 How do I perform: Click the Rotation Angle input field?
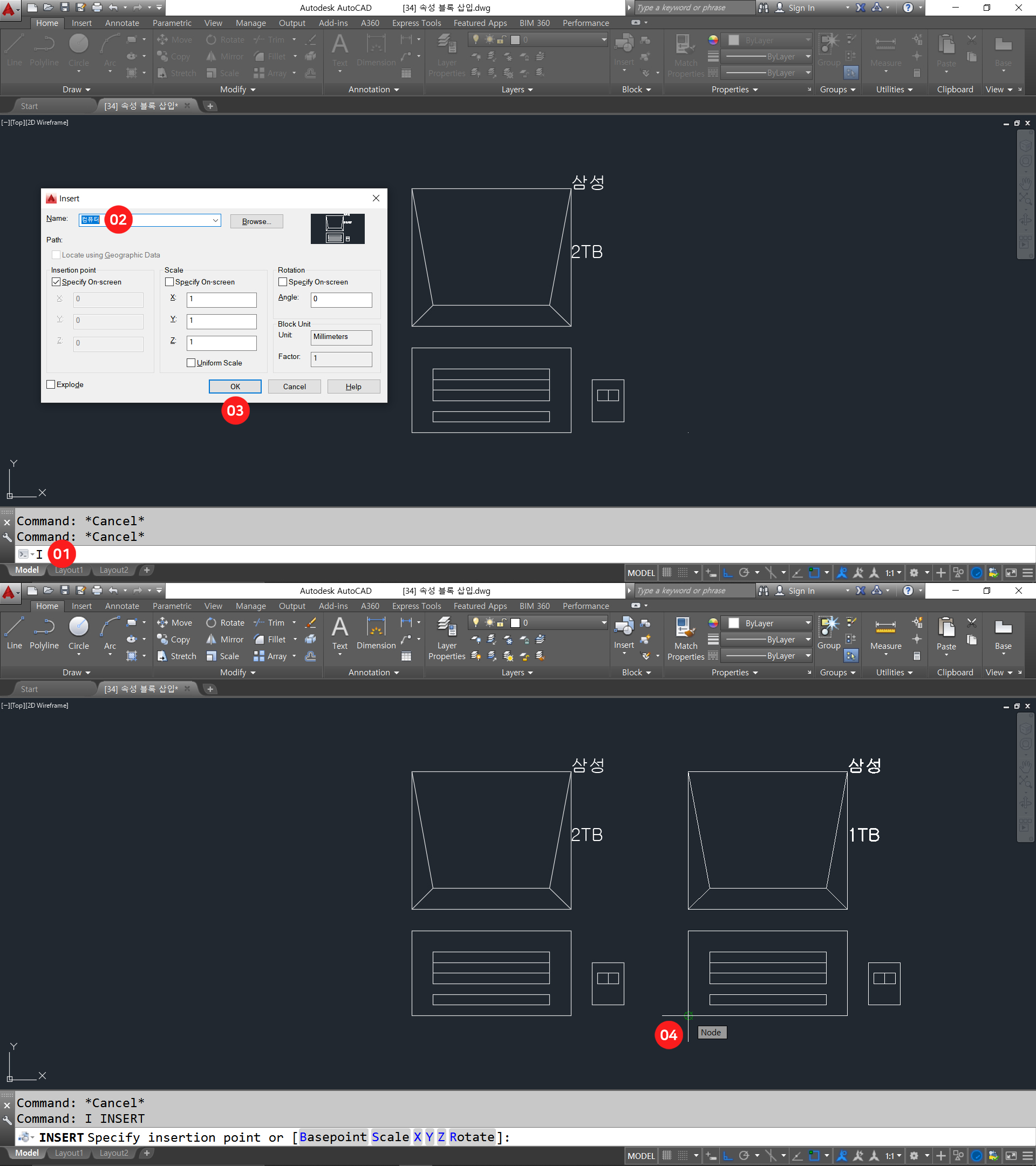coord(341,300)
